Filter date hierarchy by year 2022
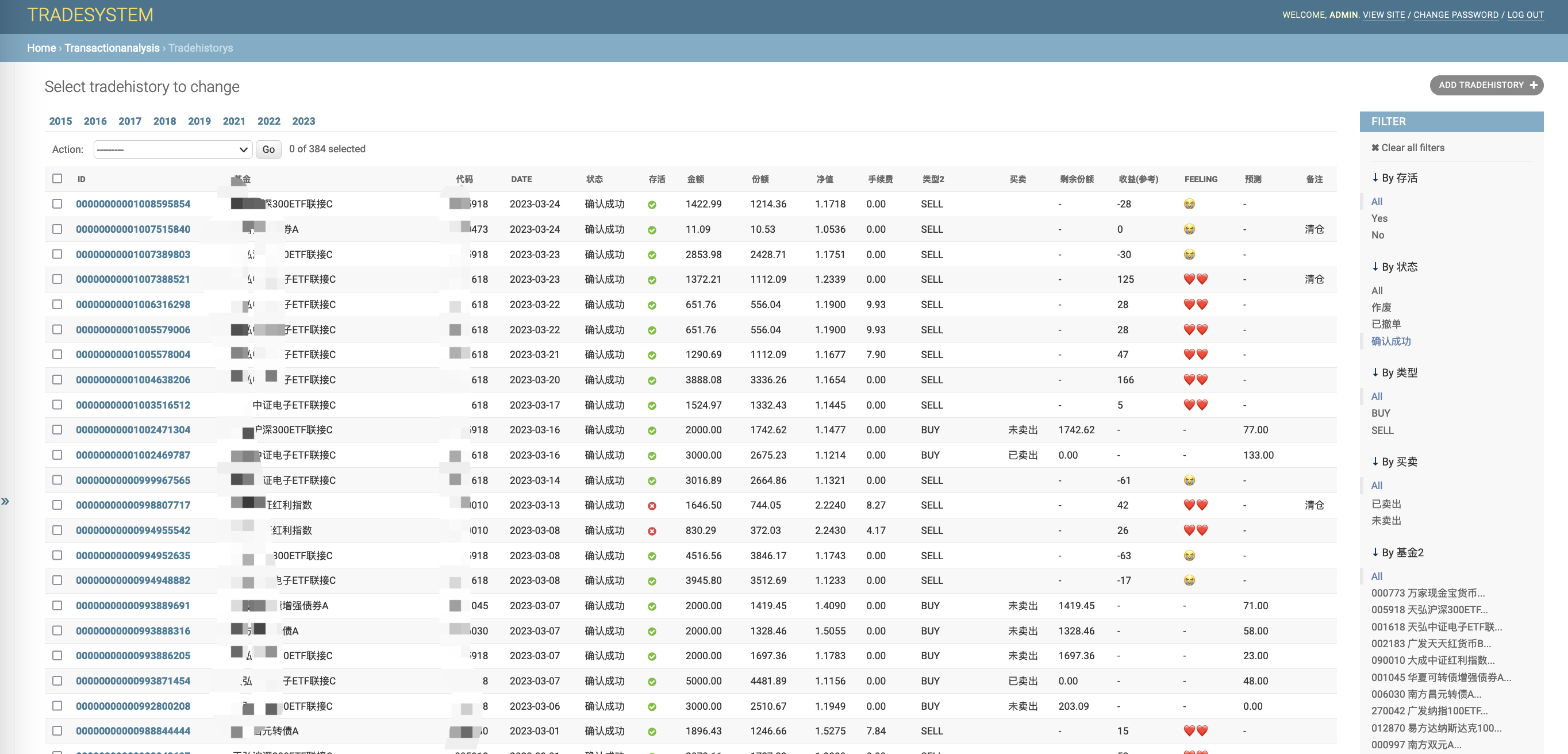 (x=268, y=121)
